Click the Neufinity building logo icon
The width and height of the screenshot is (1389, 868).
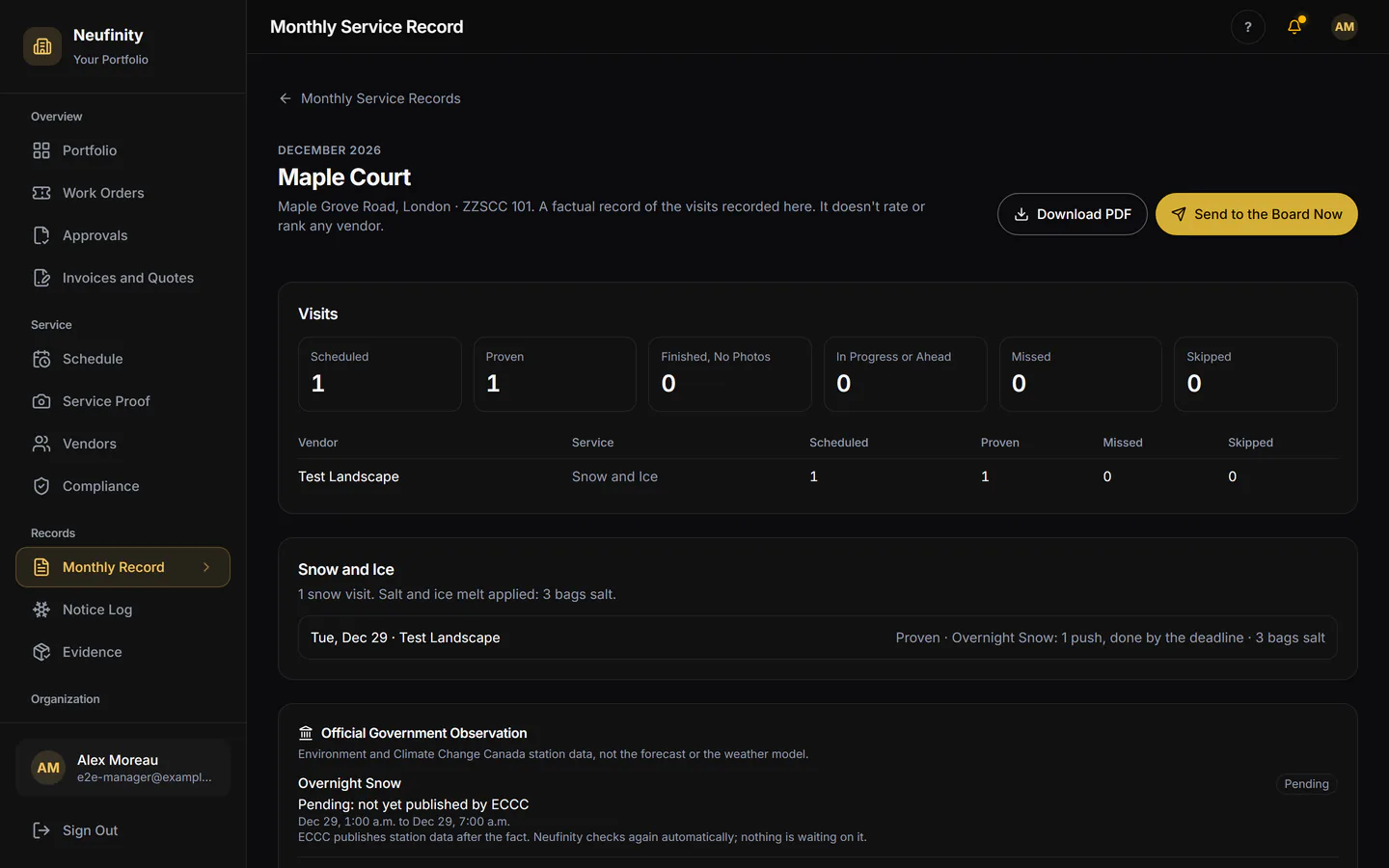42,46
